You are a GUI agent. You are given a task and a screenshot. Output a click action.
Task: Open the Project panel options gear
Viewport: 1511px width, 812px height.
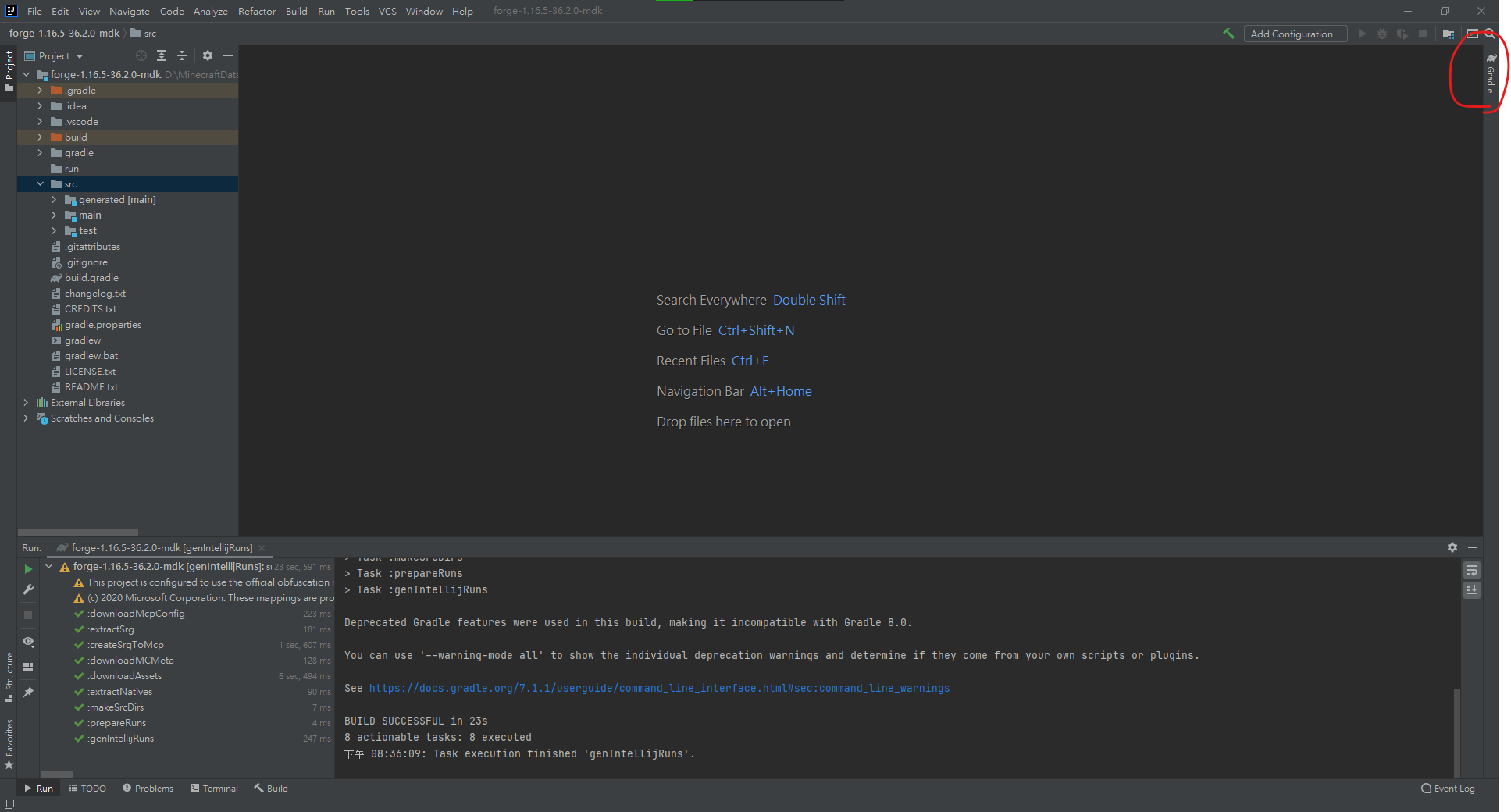click(208, 55)
